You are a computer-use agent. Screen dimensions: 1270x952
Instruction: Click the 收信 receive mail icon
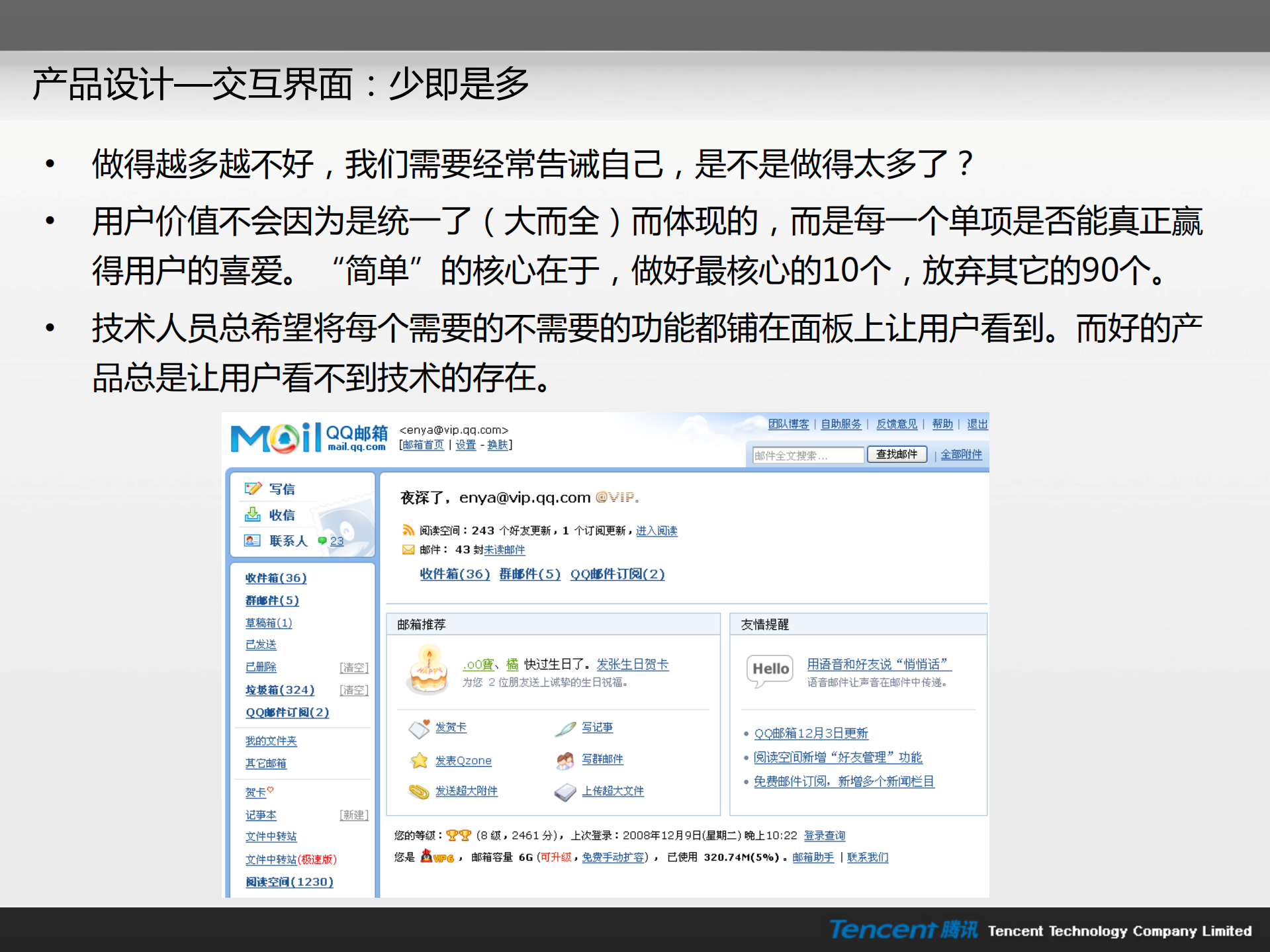[251, 515]
